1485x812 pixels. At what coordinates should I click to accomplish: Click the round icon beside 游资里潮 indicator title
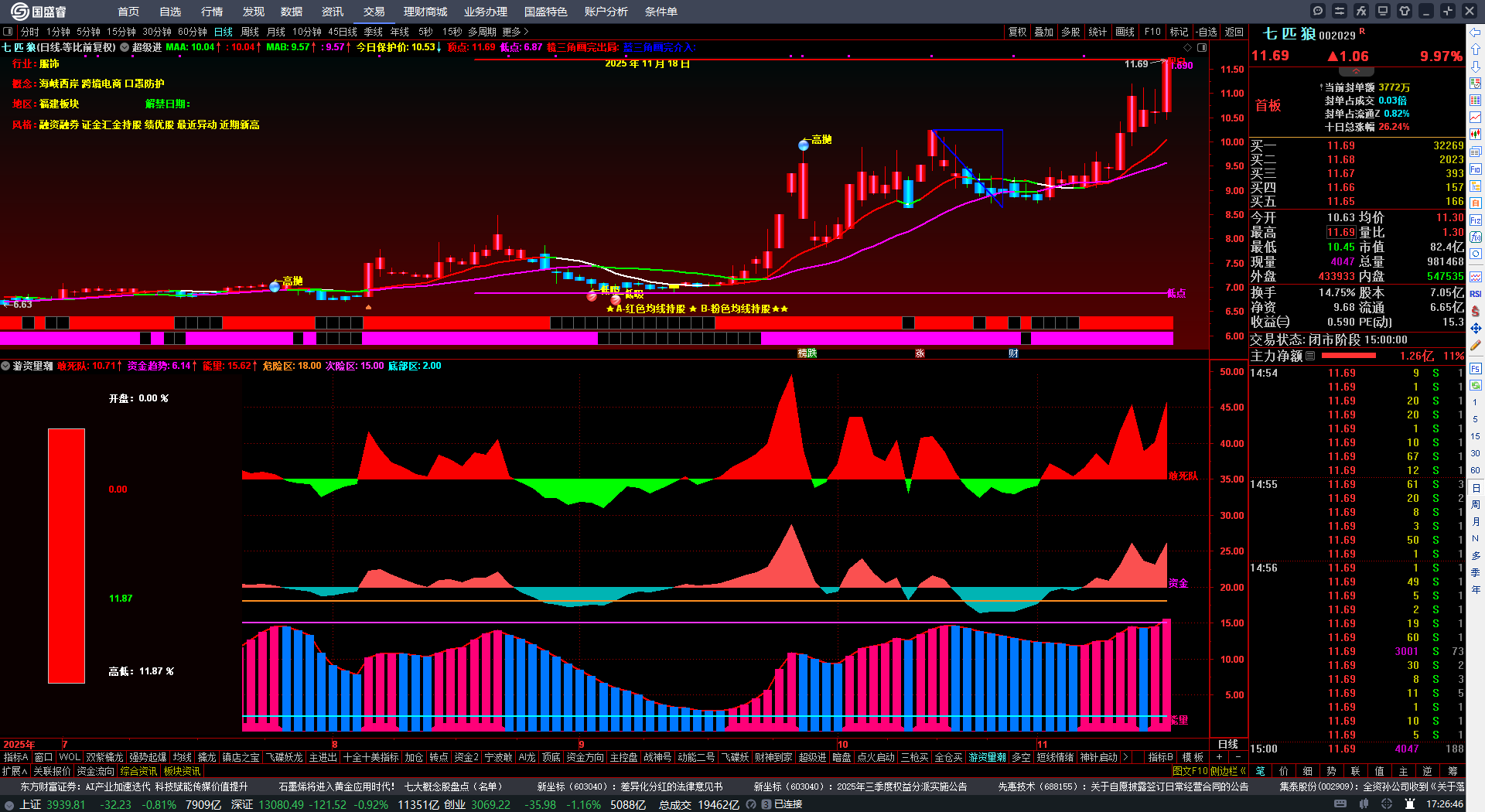point(5,366)
